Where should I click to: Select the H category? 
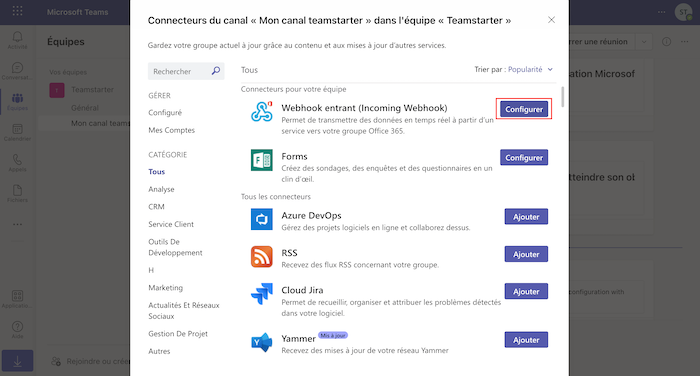pos(151,270)
